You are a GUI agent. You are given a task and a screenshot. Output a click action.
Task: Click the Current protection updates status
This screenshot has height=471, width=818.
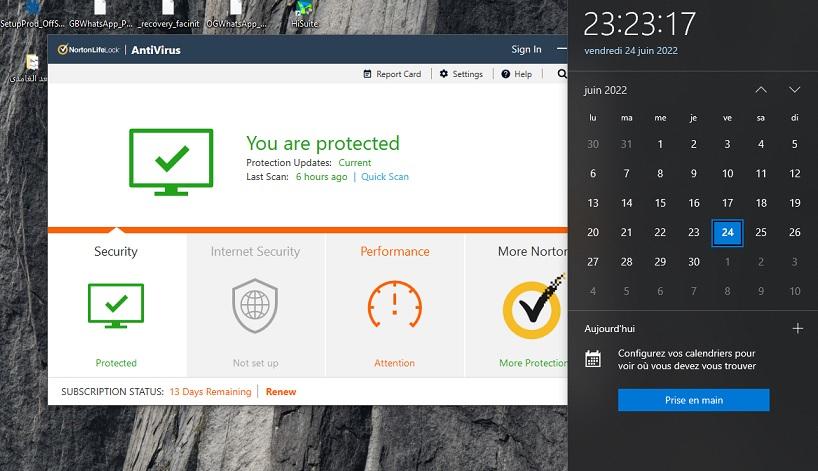pos(355,163)
